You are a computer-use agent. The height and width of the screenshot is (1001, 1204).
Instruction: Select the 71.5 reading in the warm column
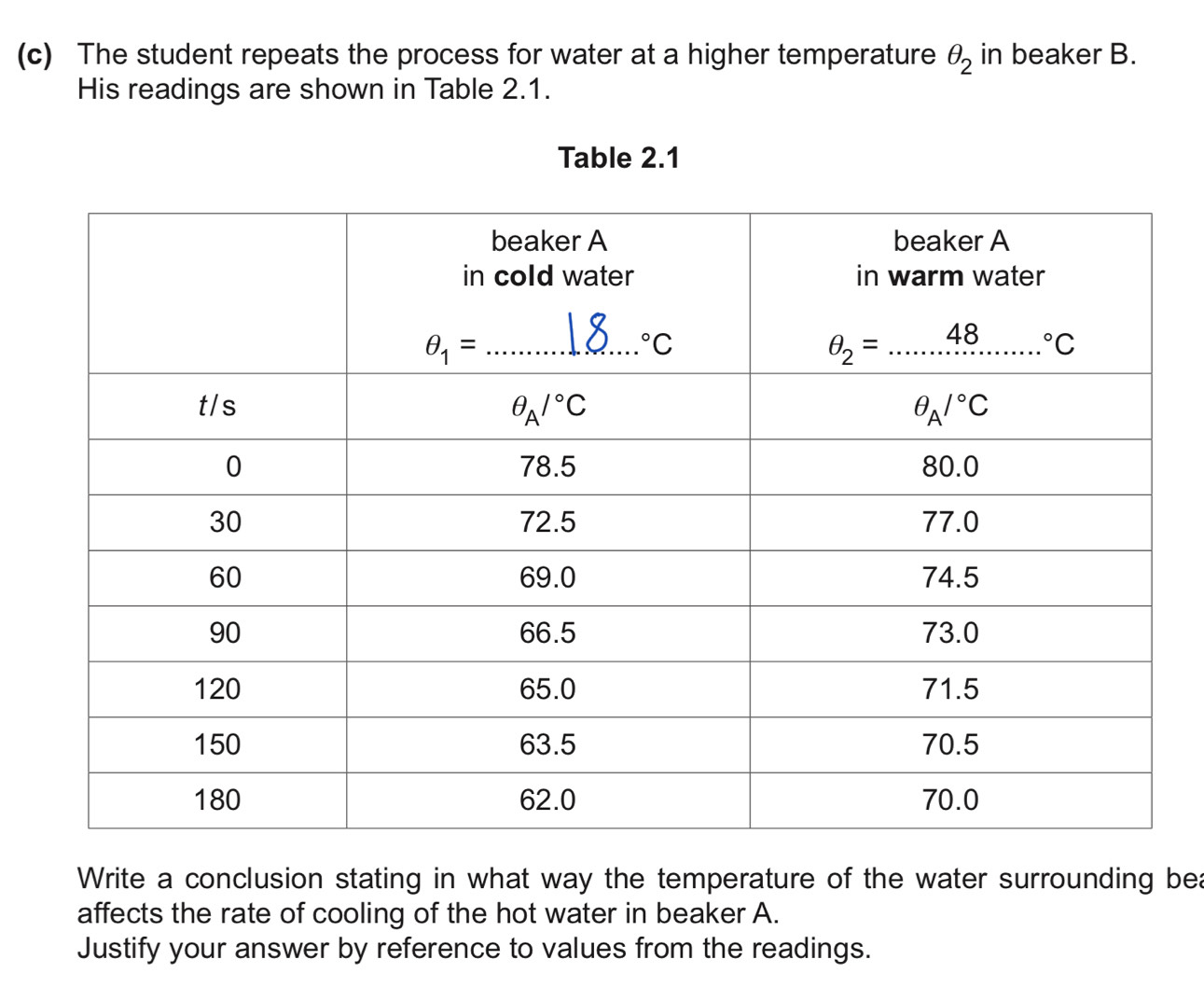click(x=950, y=689)
